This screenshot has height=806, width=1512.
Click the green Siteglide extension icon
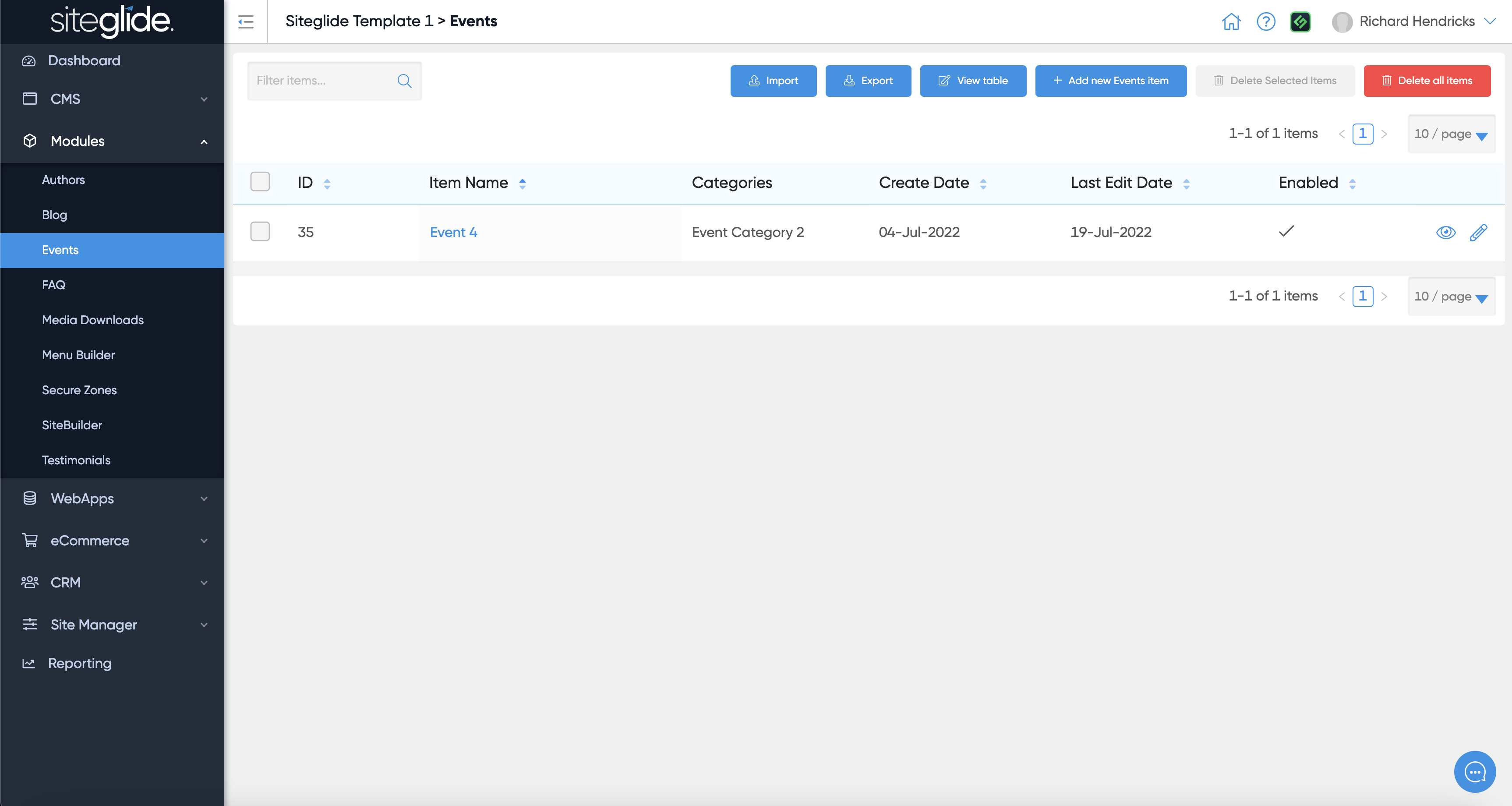[1300, 22]
